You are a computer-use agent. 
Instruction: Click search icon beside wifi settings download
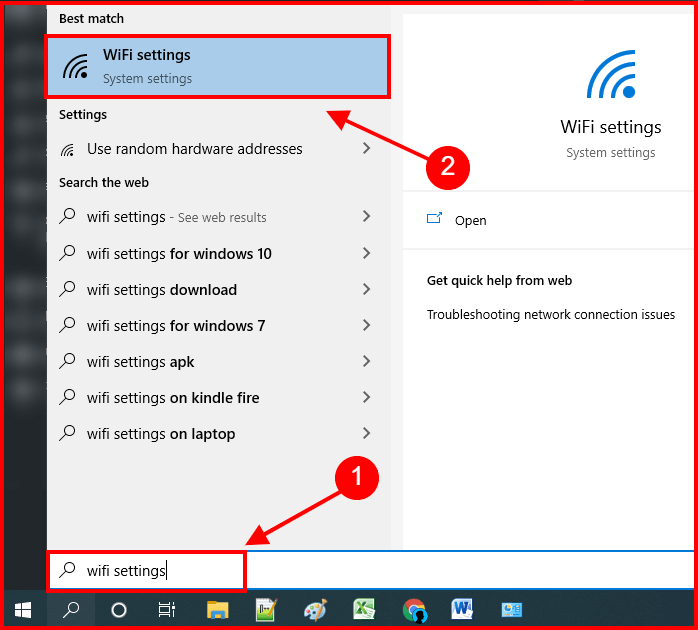67,289
